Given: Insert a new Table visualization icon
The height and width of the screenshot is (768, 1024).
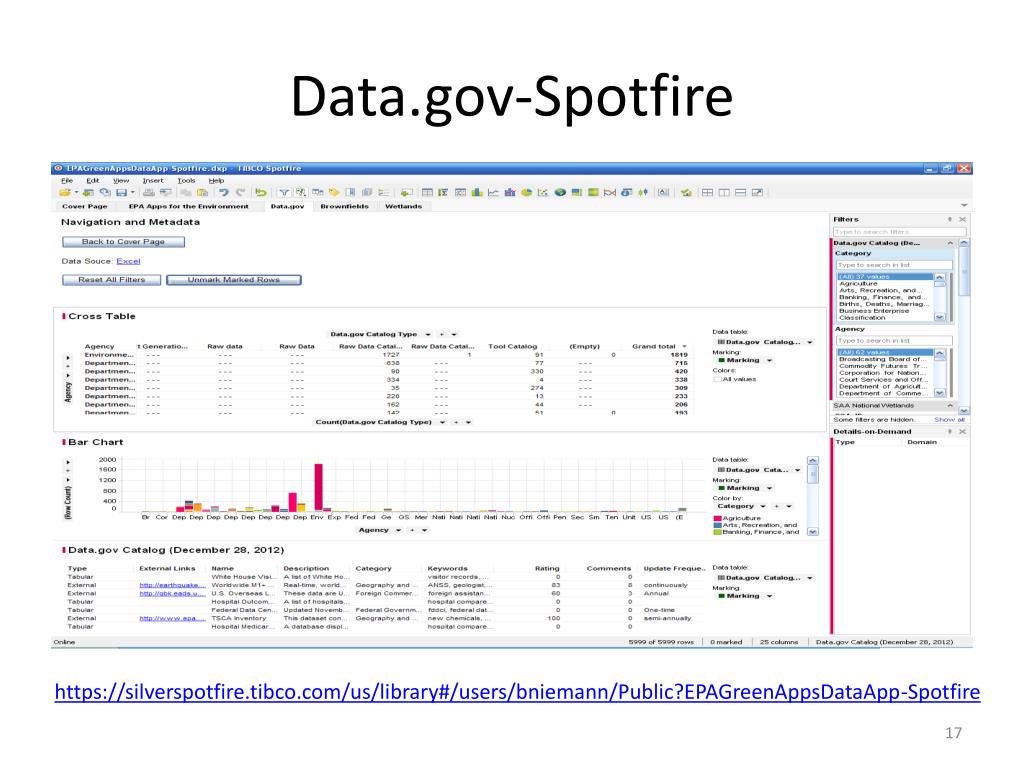Looking at the screenshot, I should (427, 193).
